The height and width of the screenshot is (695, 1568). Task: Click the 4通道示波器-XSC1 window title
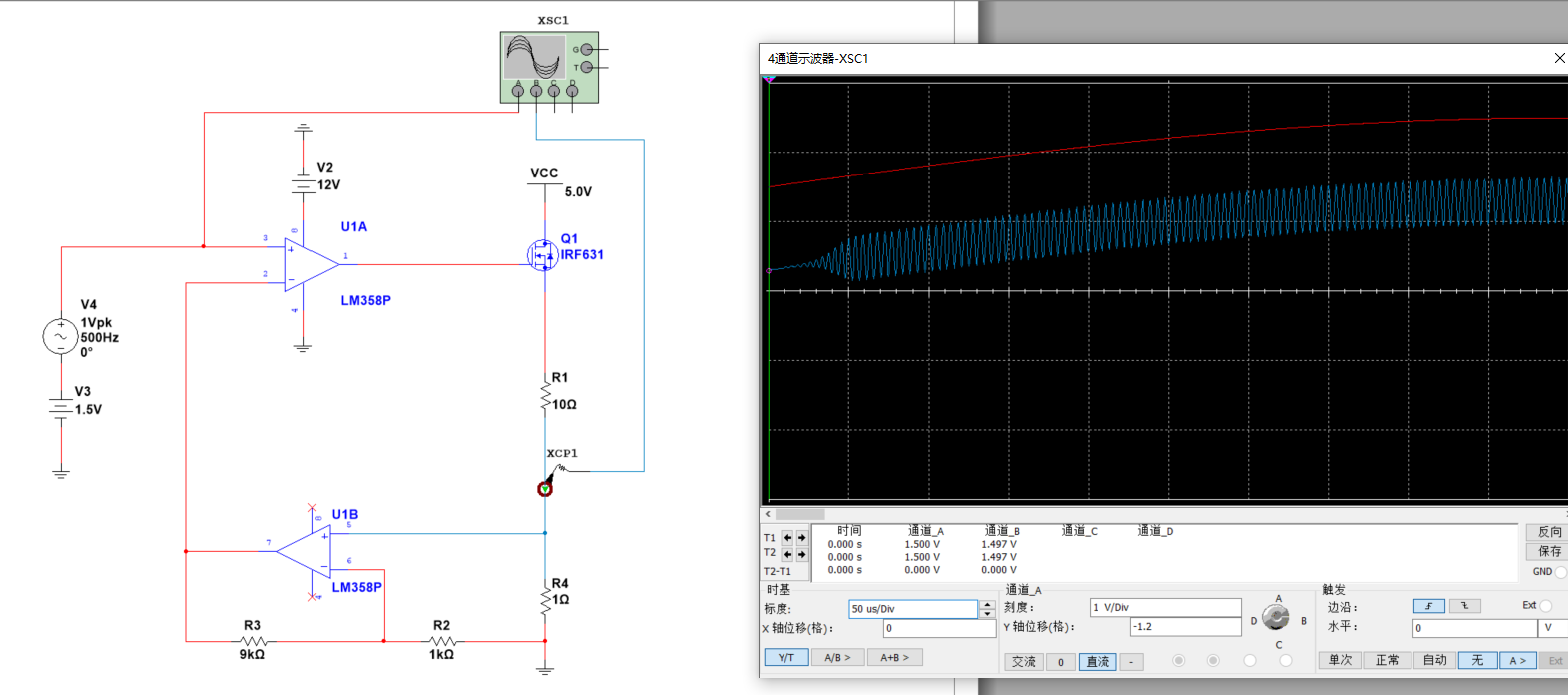point(817,59)
